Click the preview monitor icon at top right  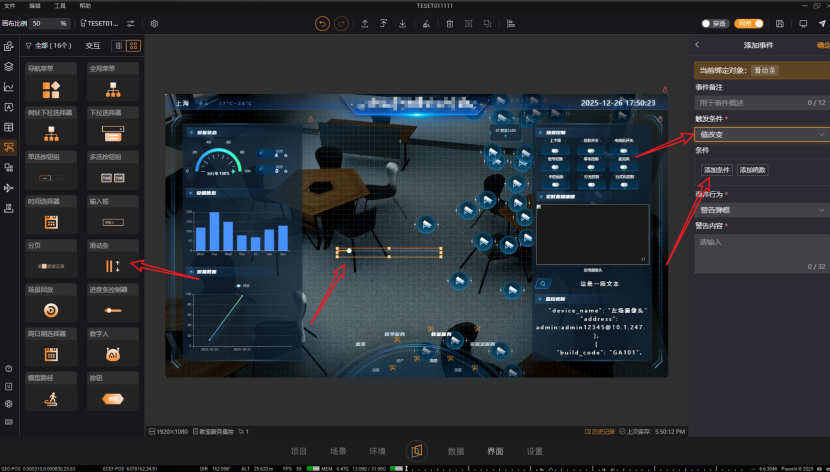pos(803,23)
